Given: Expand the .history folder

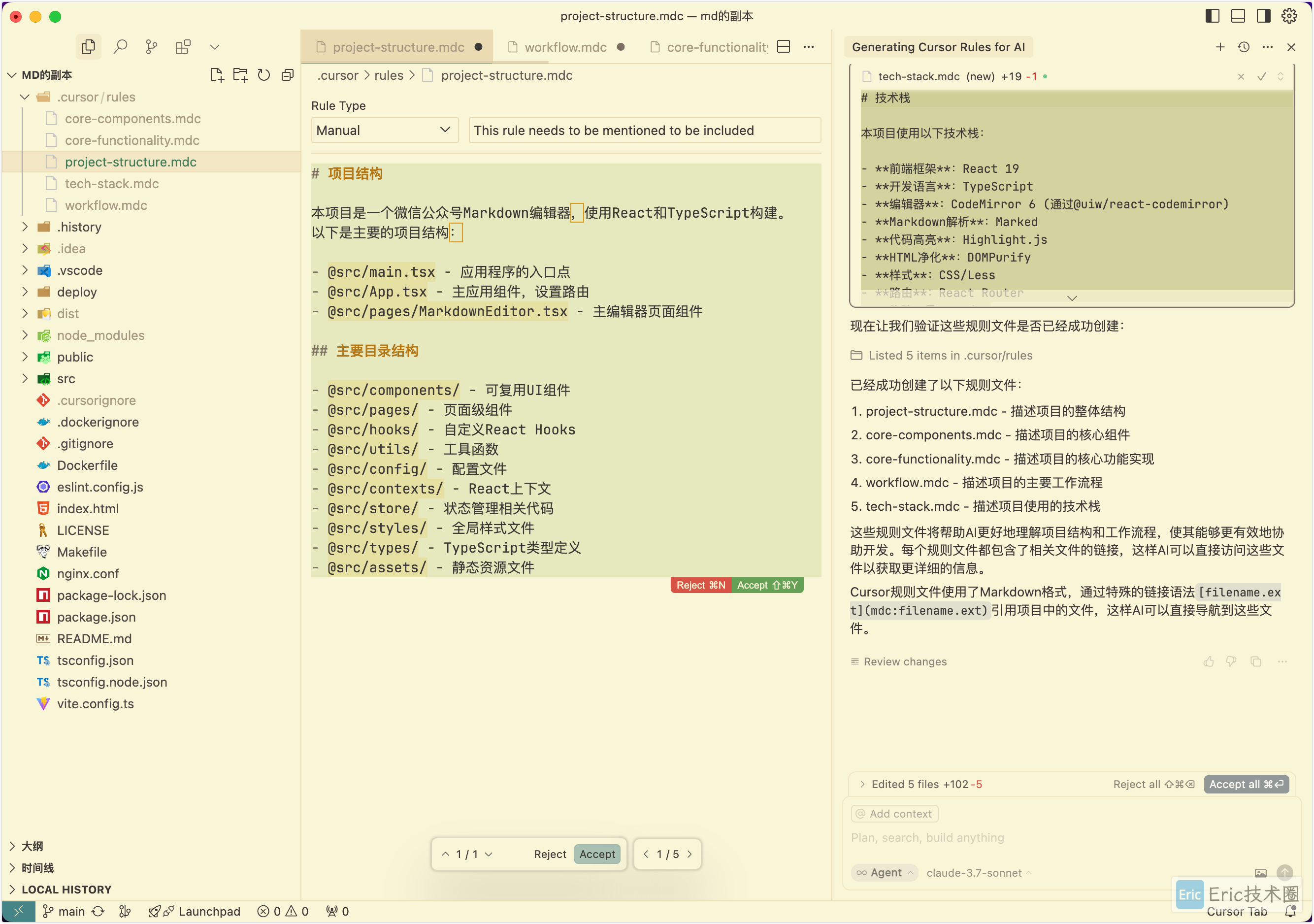Looking at the screenshot, I should pos(25,227).
